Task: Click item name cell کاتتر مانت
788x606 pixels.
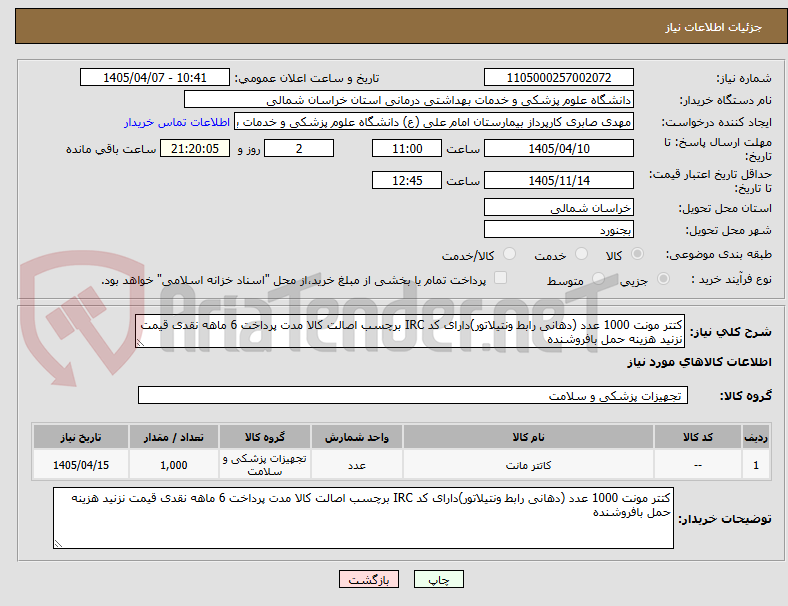Action: [x=528, y=465]
